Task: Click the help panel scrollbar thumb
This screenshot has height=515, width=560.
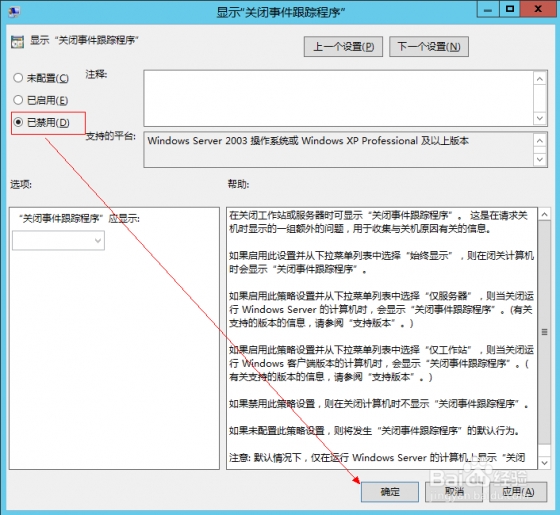Action: pos(544,332)
